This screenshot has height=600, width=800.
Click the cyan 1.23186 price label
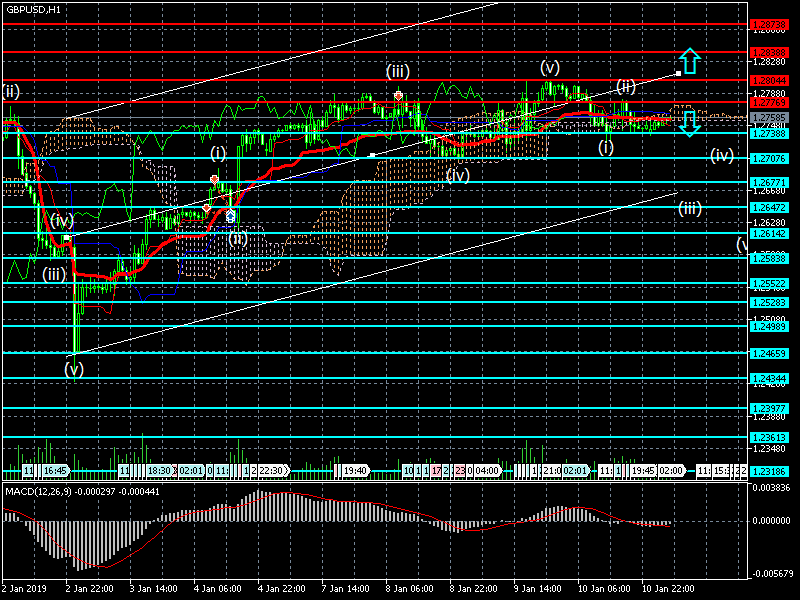pyautogui.click(x=770, y=471)
